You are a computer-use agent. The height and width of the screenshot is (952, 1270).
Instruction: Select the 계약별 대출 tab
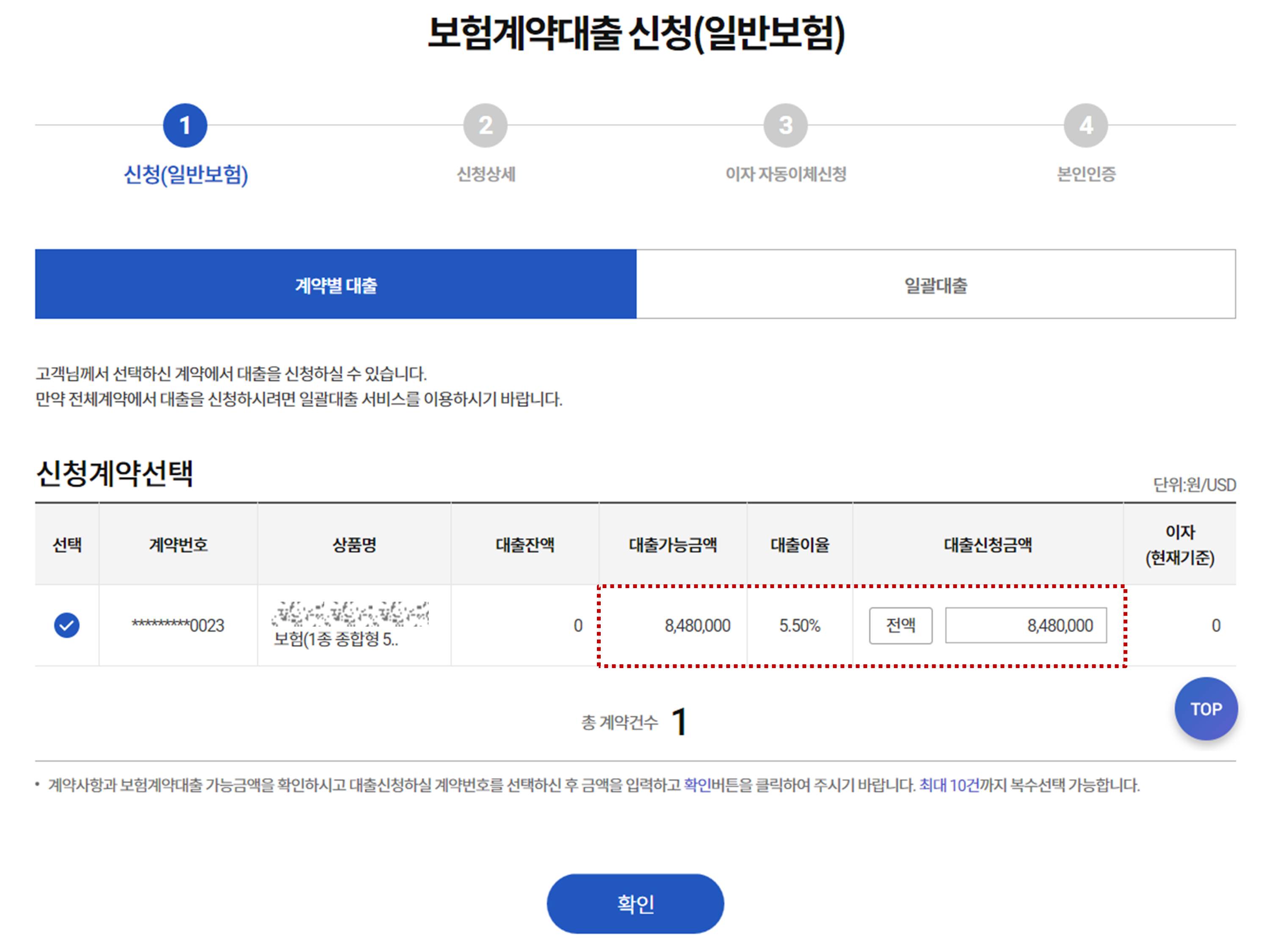coord(336,284)
